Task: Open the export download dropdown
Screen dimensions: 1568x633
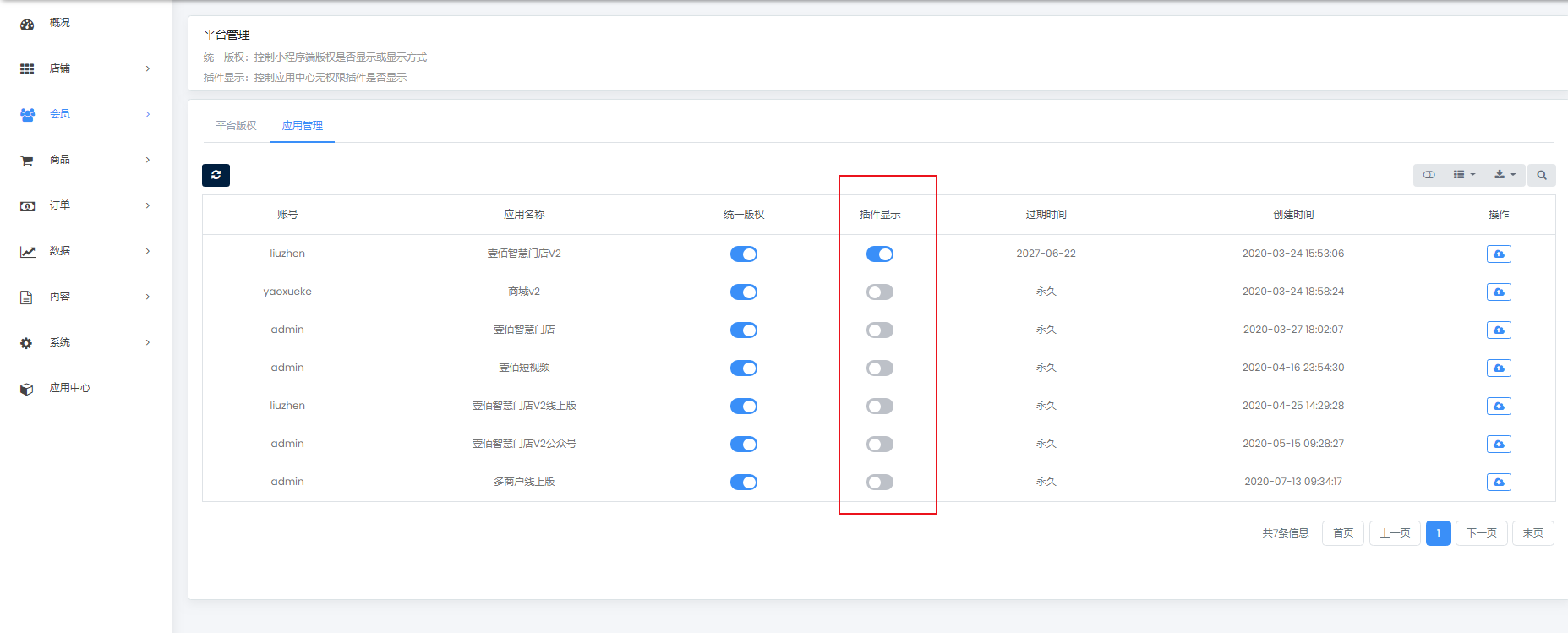Action: (x=1505, y=175)
